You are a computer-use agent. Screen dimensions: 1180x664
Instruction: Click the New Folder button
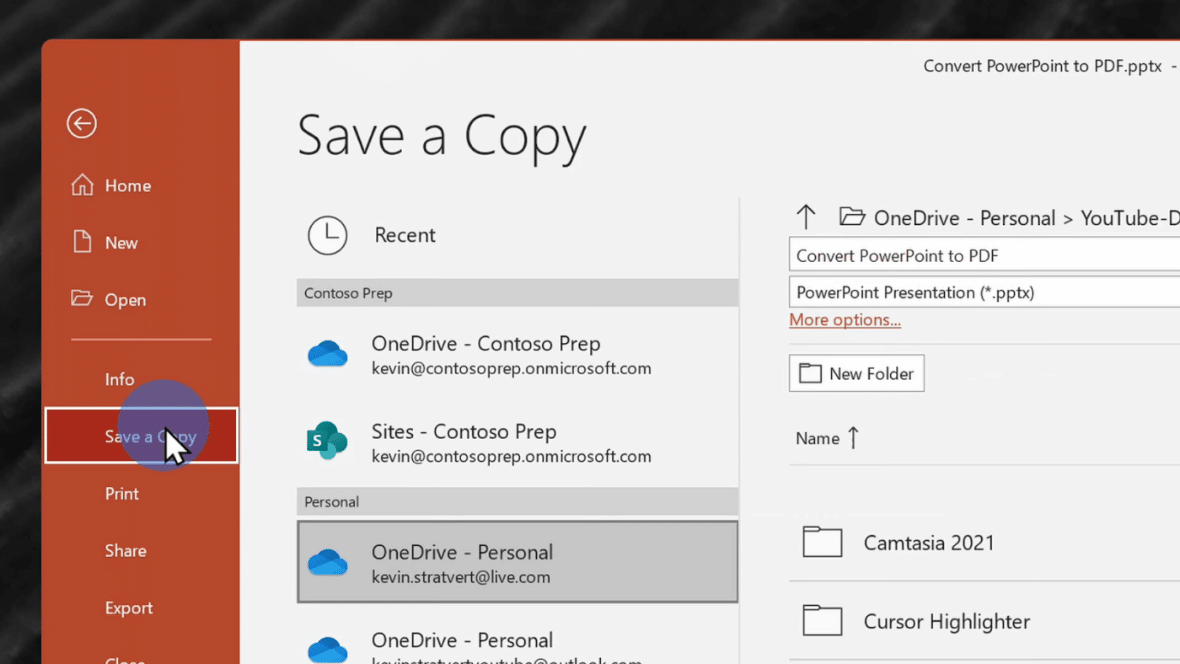click(x=856, y=373)
